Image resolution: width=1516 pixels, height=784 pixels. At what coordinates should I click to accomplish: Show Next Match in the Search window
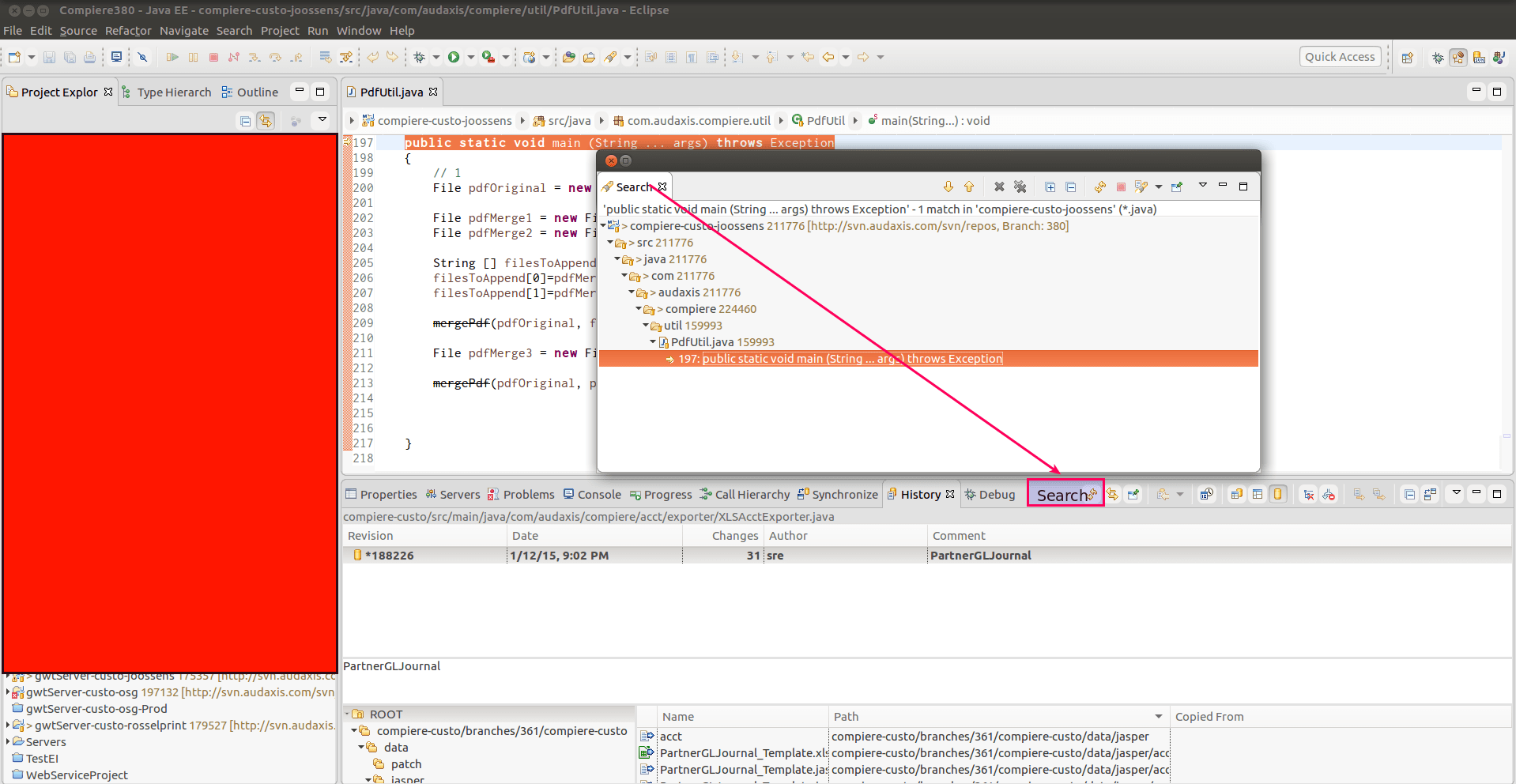point(948,187)
